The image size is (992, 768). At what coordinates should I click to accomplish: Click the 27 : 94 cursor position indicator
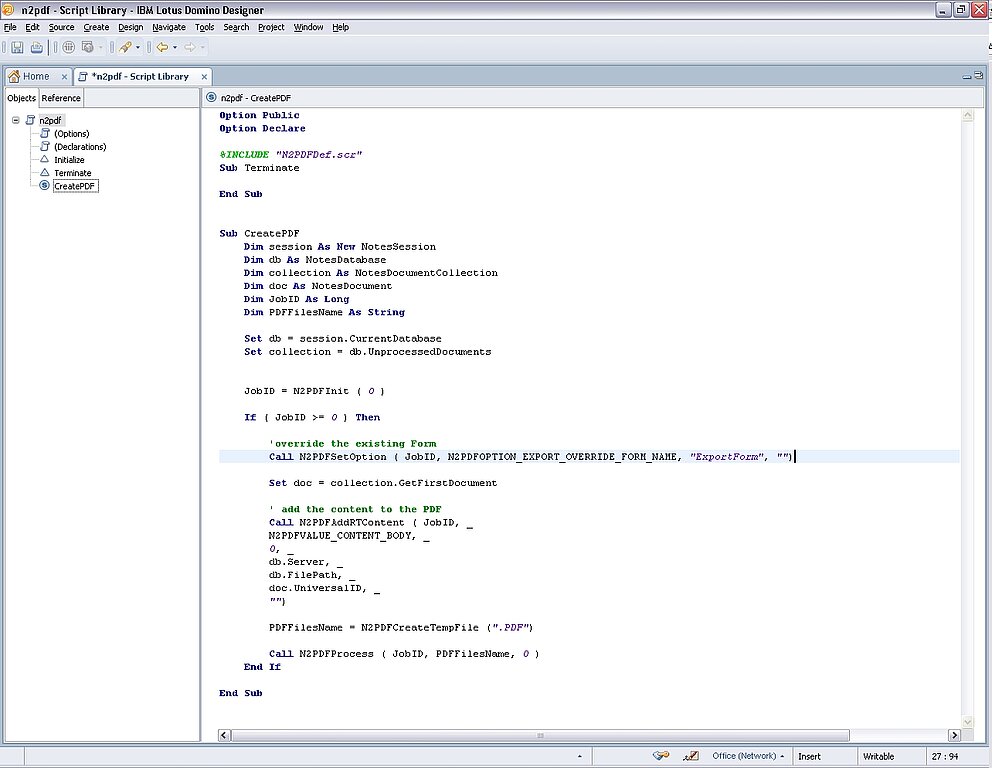pyautogui.click(x=945, y=757)
